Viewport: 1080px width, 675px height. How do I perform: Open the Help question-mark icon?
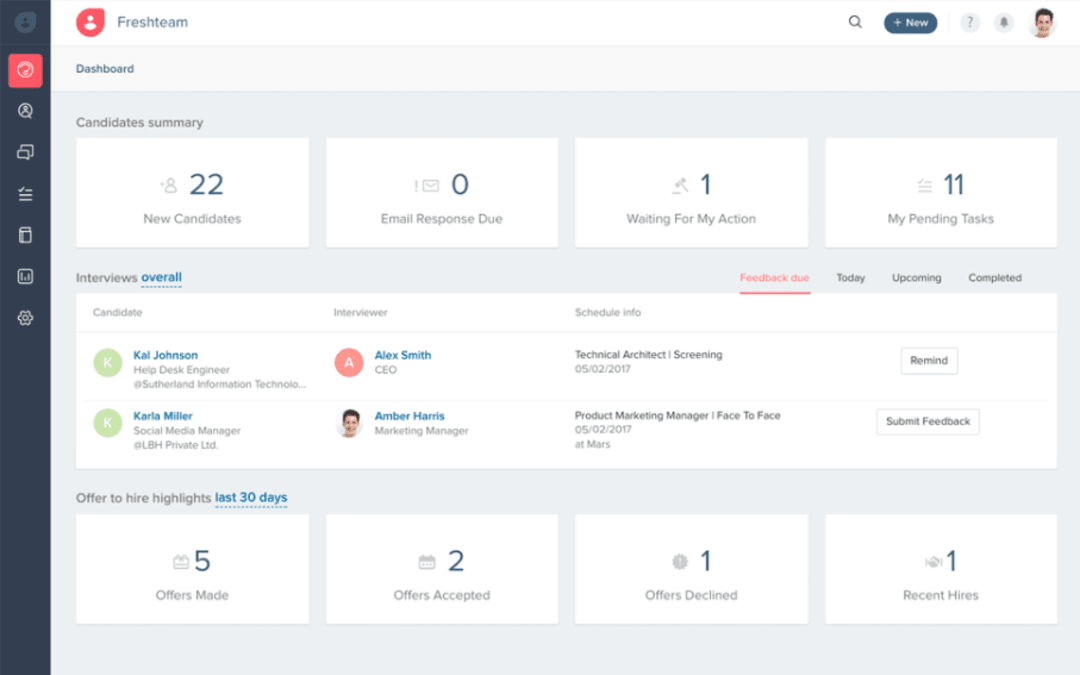[969, 21]
